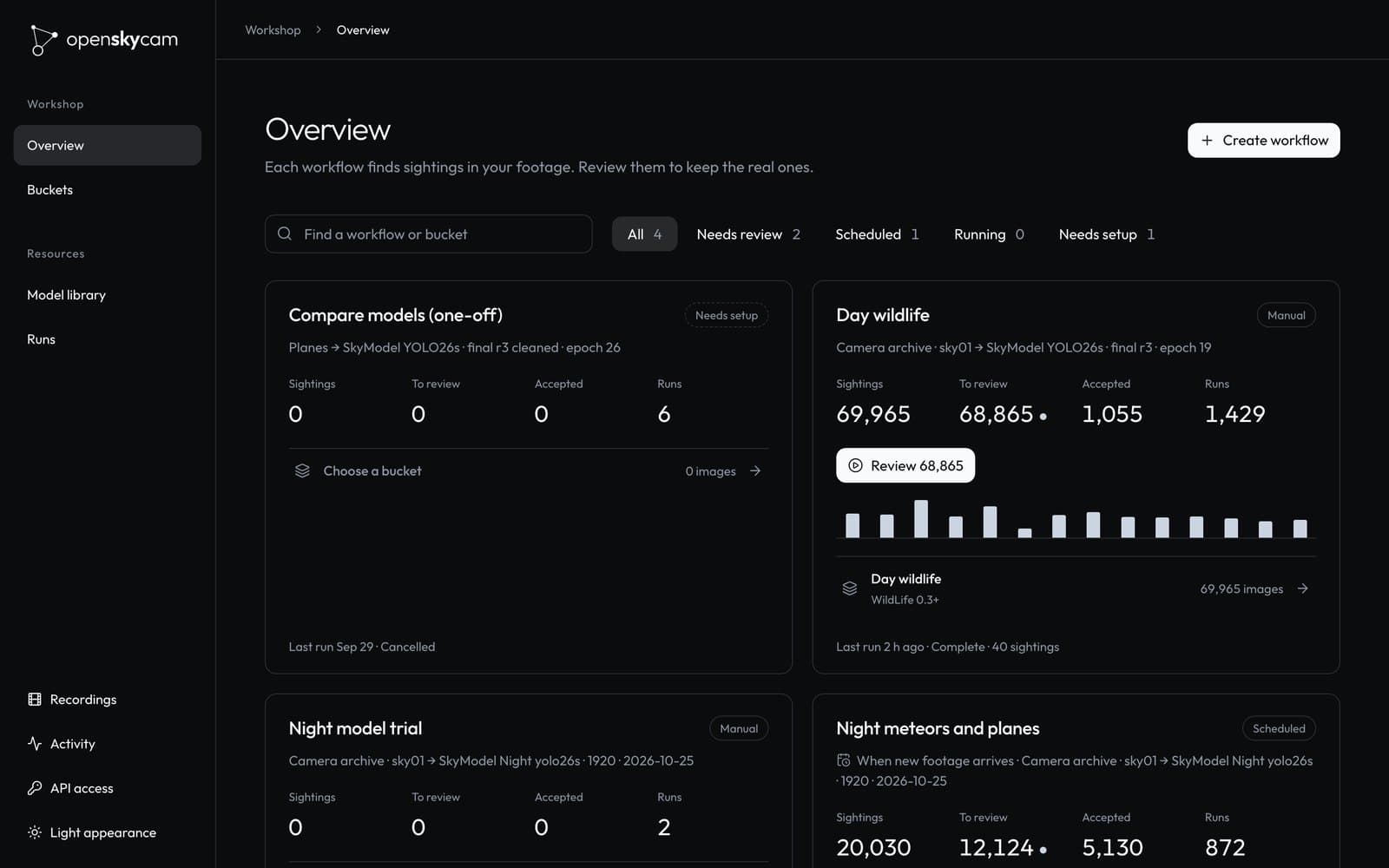
Task: Open the Day wildlife workflow title
Action: [x=883, y=315]
